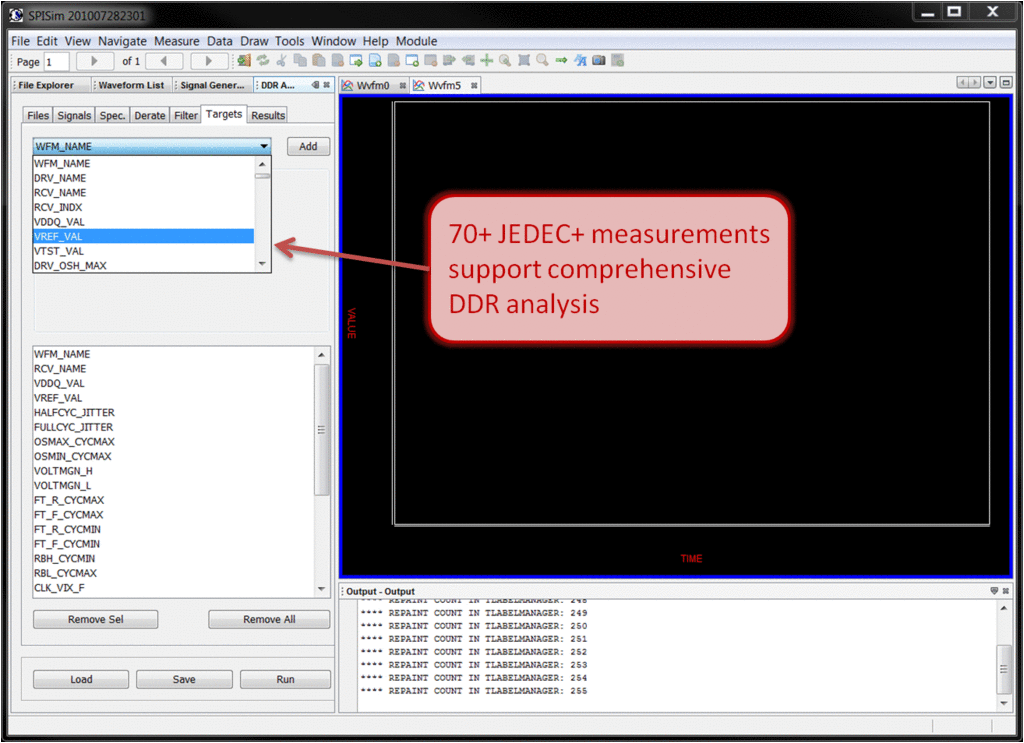Viewport: 1024px width, 743px height.
Task: Click the camera snapshot icon
Action: (599, 61)
